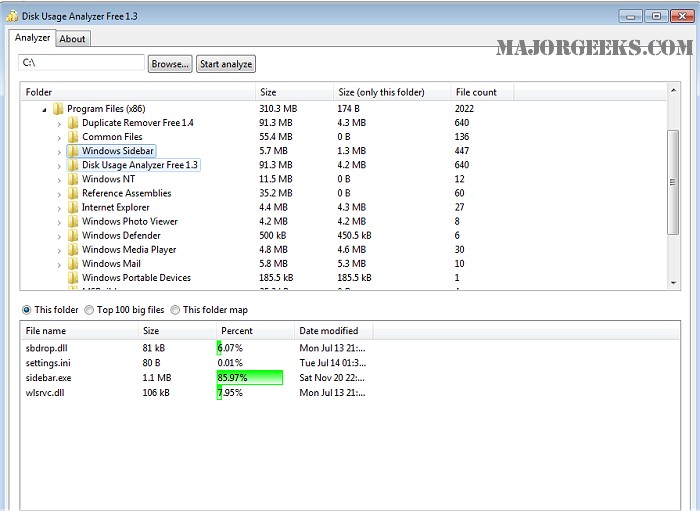Click the folder list scroll down arrow
The height and width of the screenshot is (511, 700).
tap(673, 283)
